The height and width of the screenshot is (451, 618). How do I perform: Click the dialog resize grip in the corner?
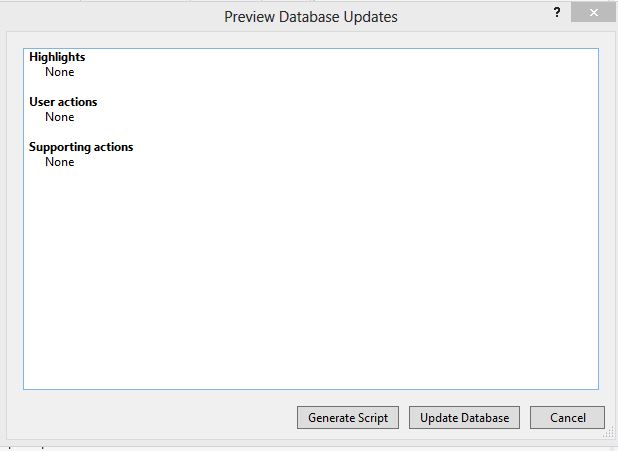point(609,434)
